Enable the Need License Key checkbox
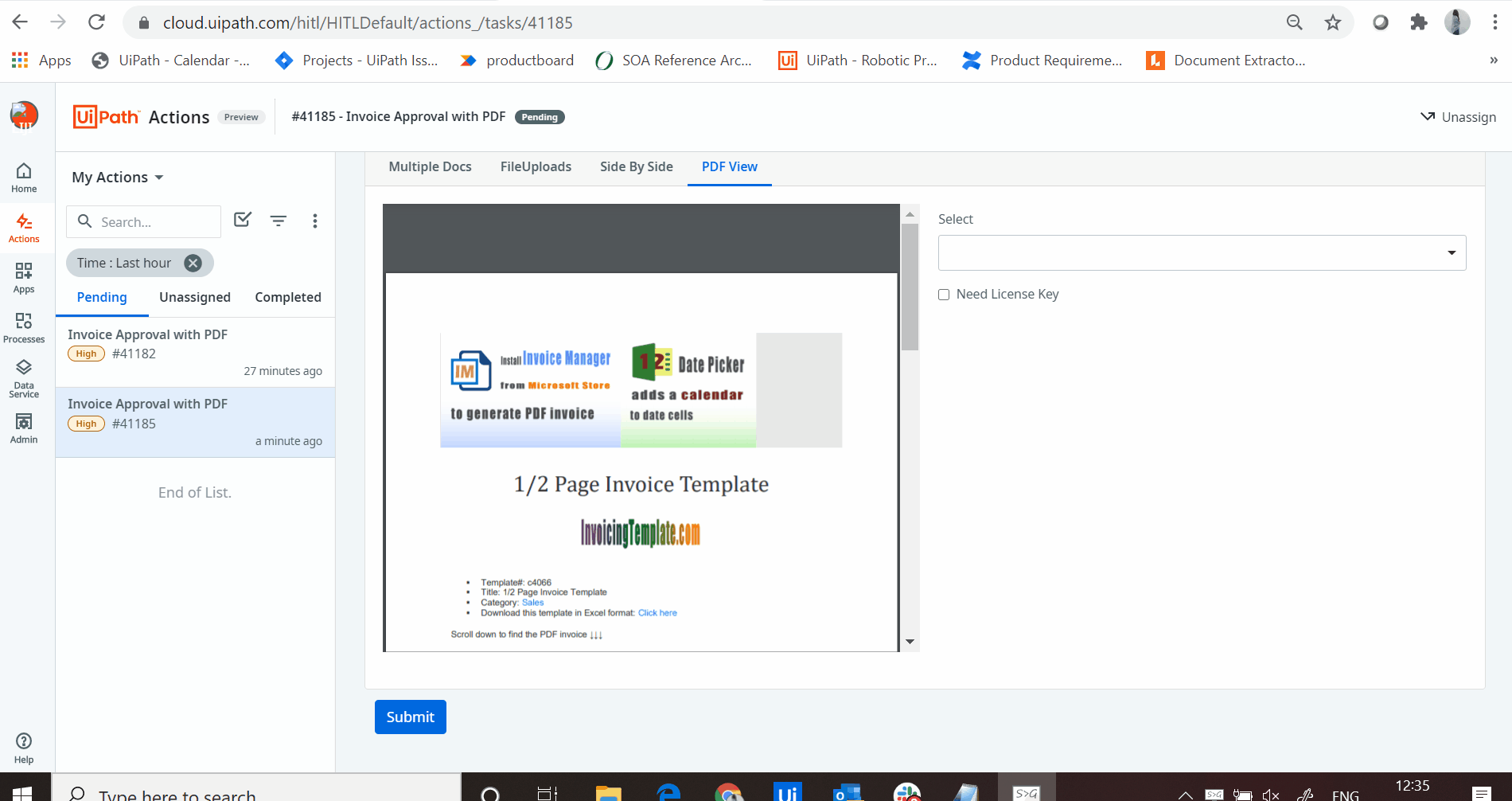The height and width of the screenshot is (801, 1512). pyautogui.click(x=944, y=295)
